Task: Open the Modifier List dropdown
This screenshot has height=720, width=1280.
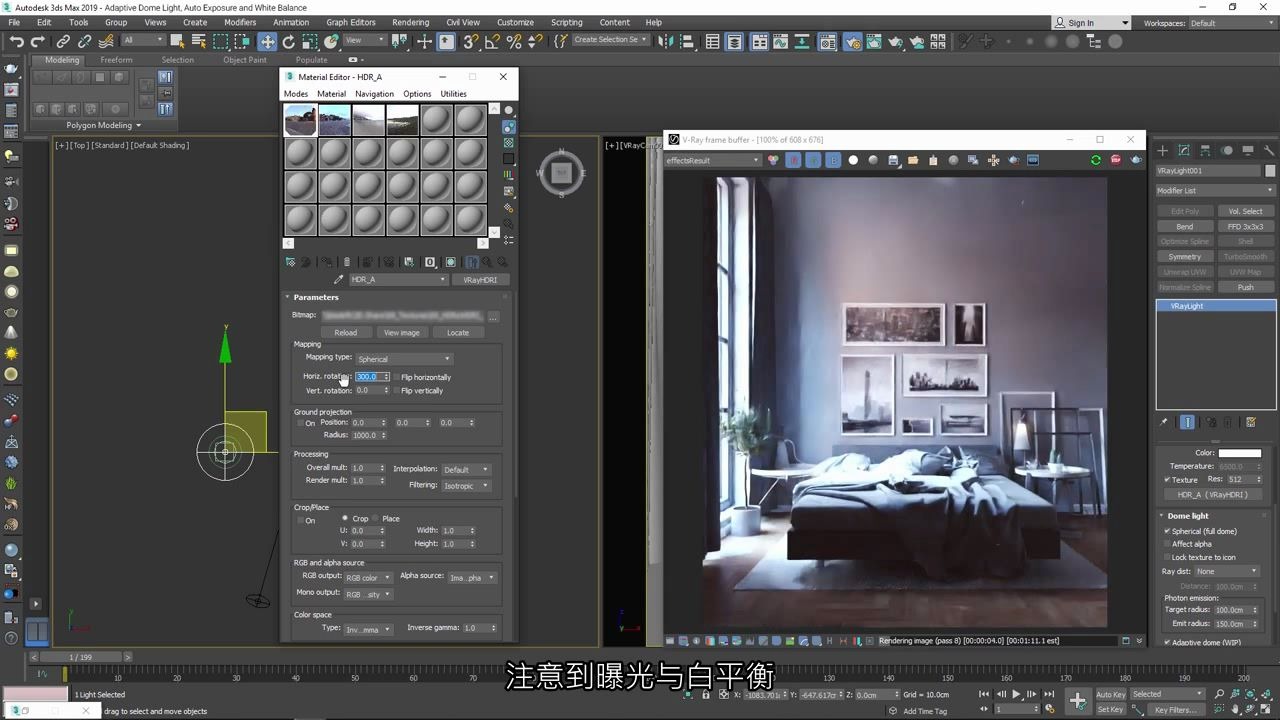Action: tap(1215, 190)
